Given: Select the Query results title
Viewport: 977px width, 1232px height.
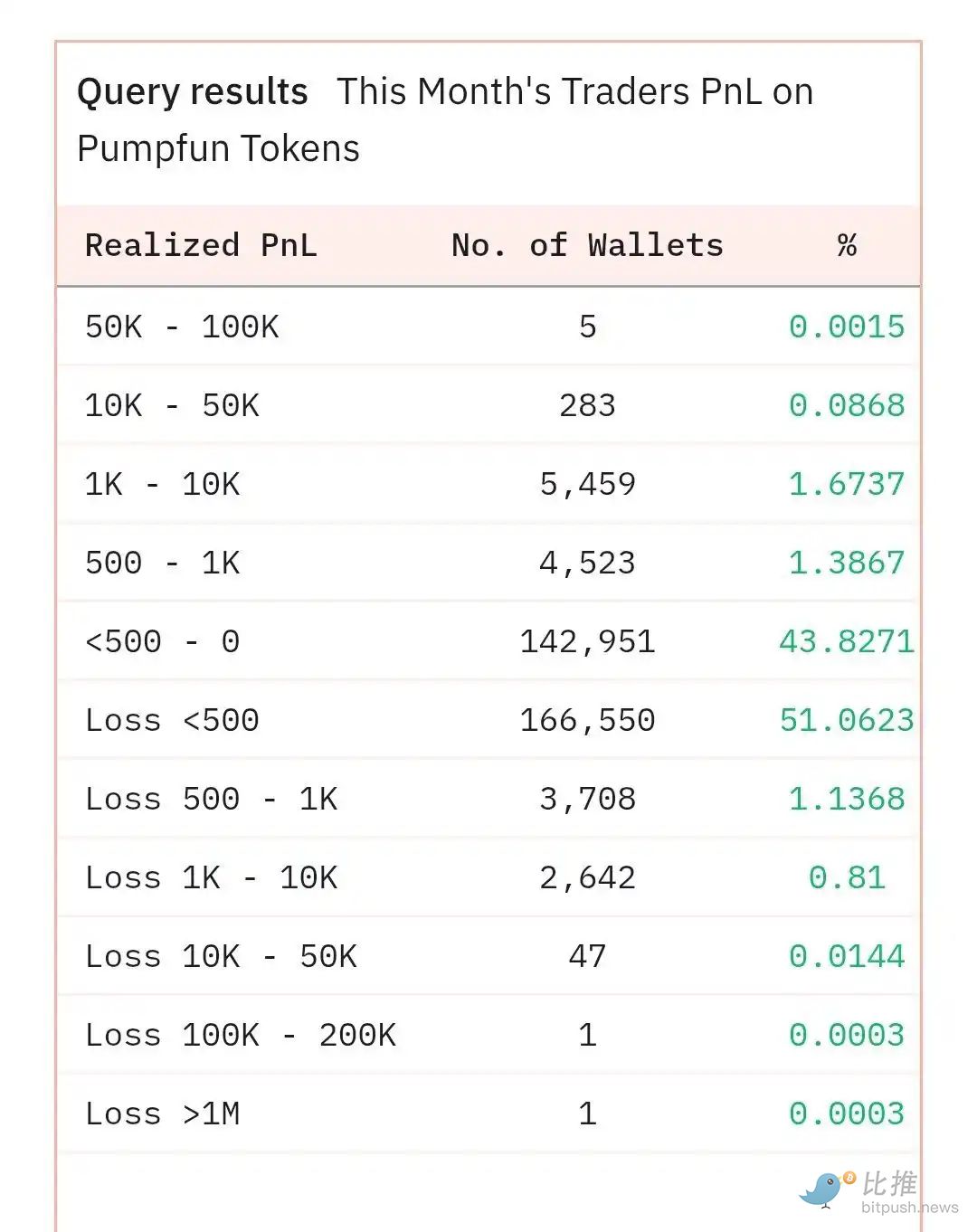Looking at the screenshot, I should coord(193,92).
